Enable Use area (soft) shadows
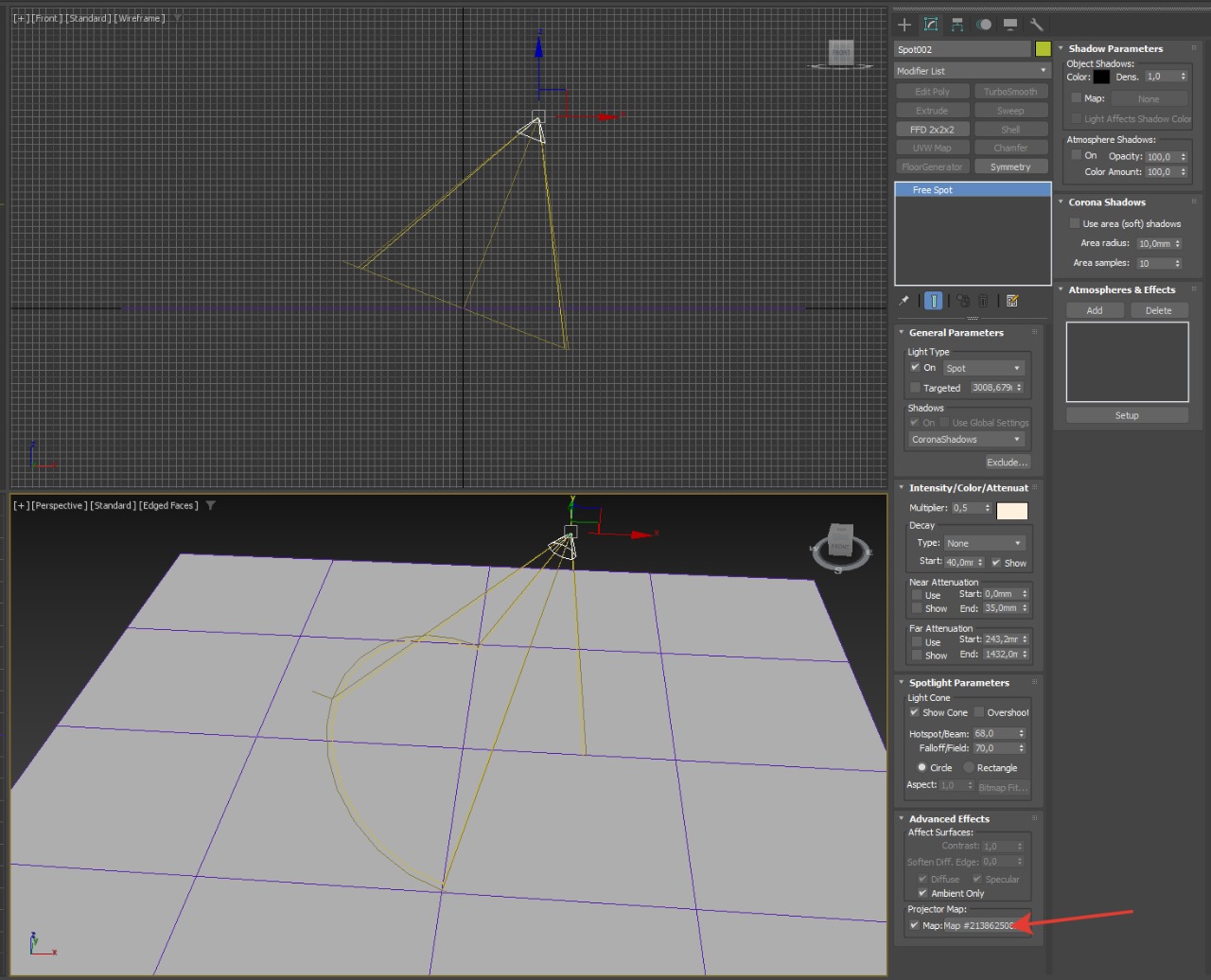Viewport: 1211px width, 980px height. (x=1075, y=223)
